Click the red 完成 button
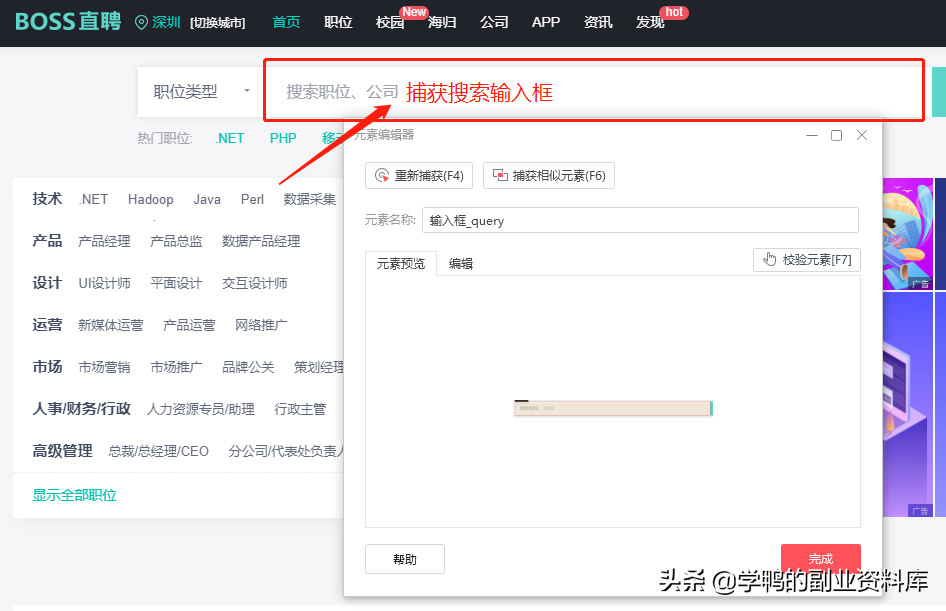This screenshot has height=611, width=946. pos(821,559)
